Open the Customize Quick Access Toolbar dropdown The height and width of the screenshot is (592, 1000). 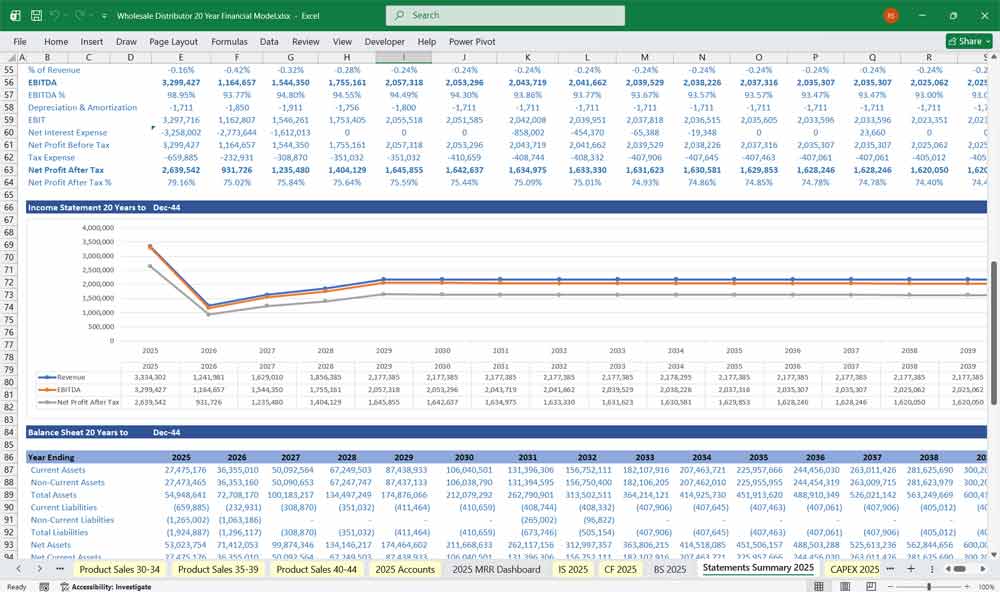[x=104, y=16]
